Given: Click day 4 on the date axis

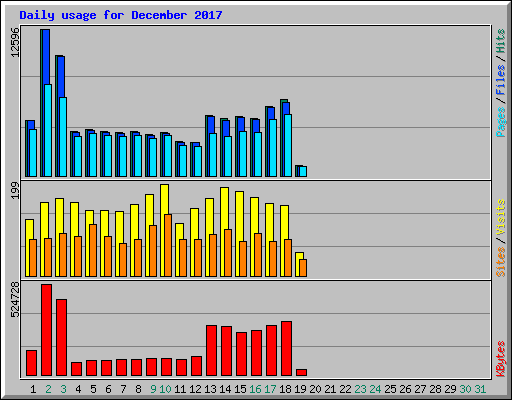Looking at the screenshot, I should point(78,389).
